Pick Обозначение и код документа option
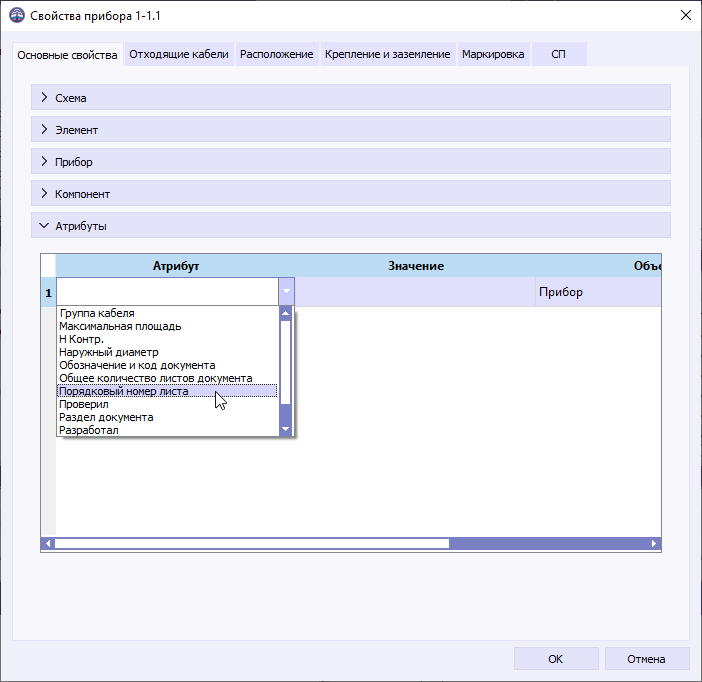 coord(167,365)
